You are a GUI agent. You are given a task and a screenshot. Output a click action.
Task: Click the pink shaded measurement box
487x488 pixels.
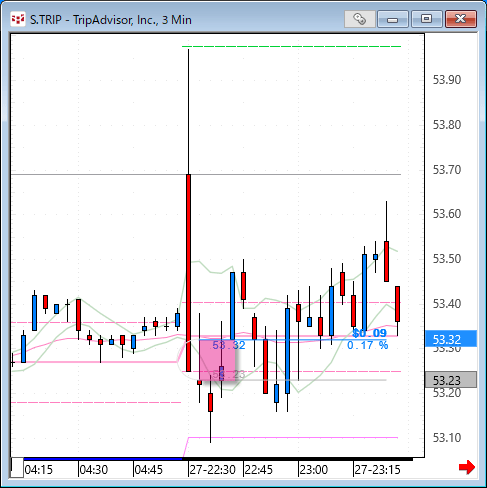[217, 360]
